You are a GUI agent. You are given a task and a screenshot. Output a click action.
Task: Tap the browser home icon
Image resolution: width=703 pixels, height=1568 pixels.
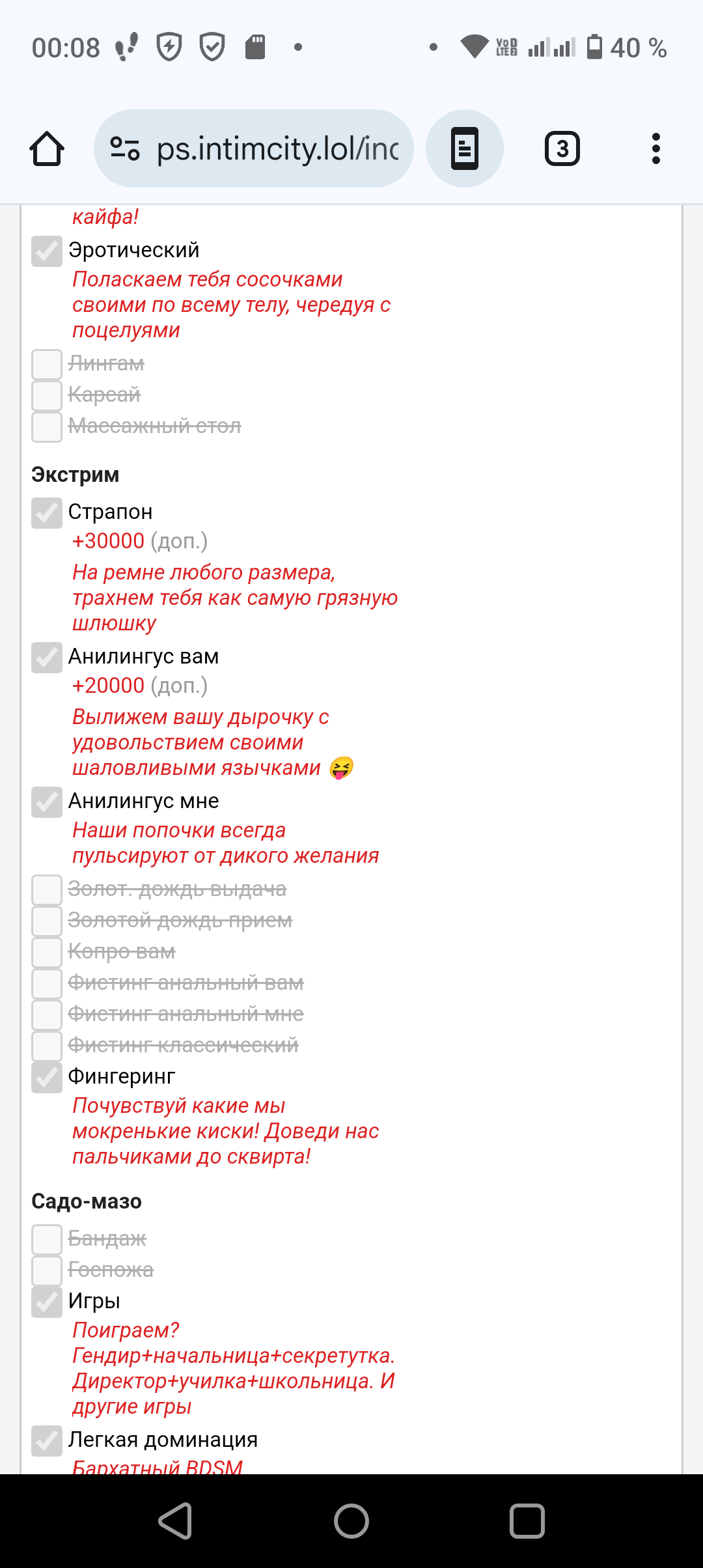47,148
